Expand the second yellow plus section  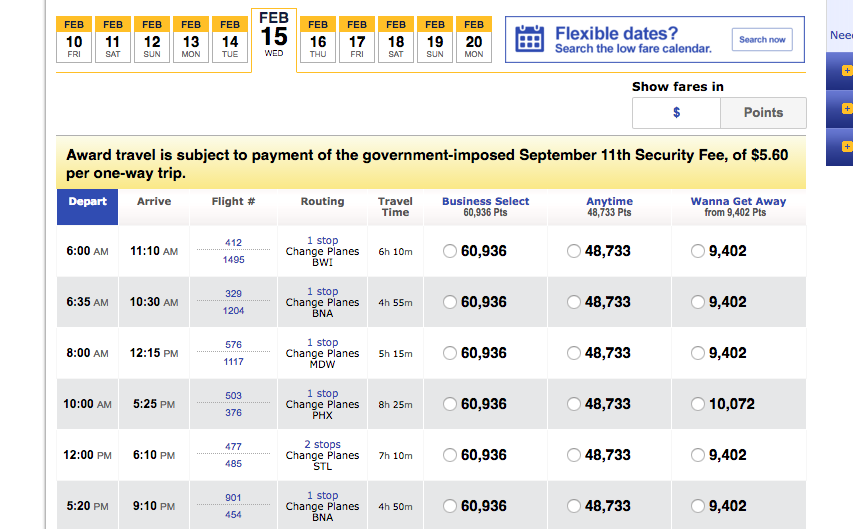click(x=847, y=108)
